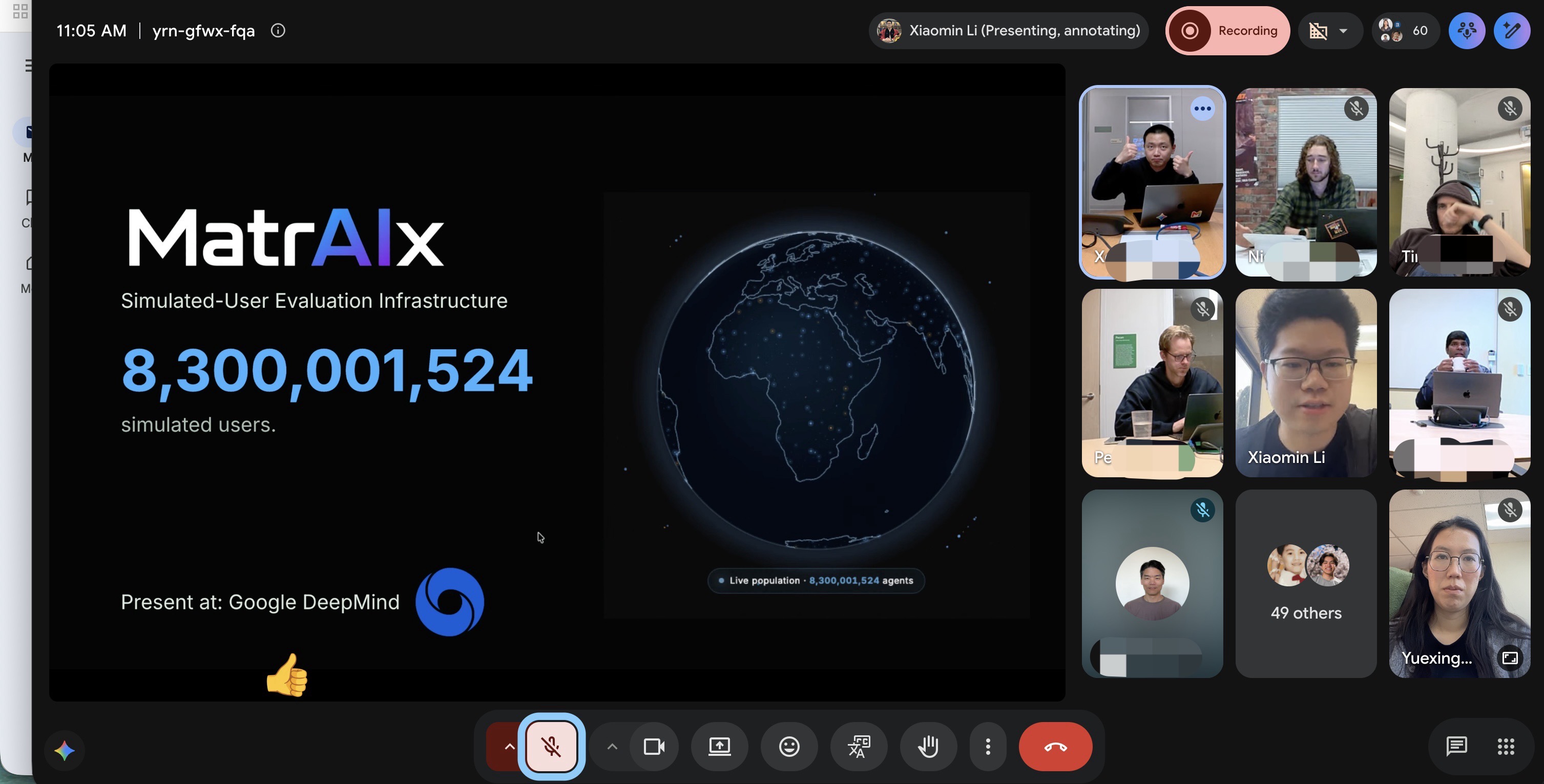Image resolution: width=1544 pixels, height=784 pixels.
Task: Click muted mic icon on Ni tile
Action: click(x=1356, y=109)
